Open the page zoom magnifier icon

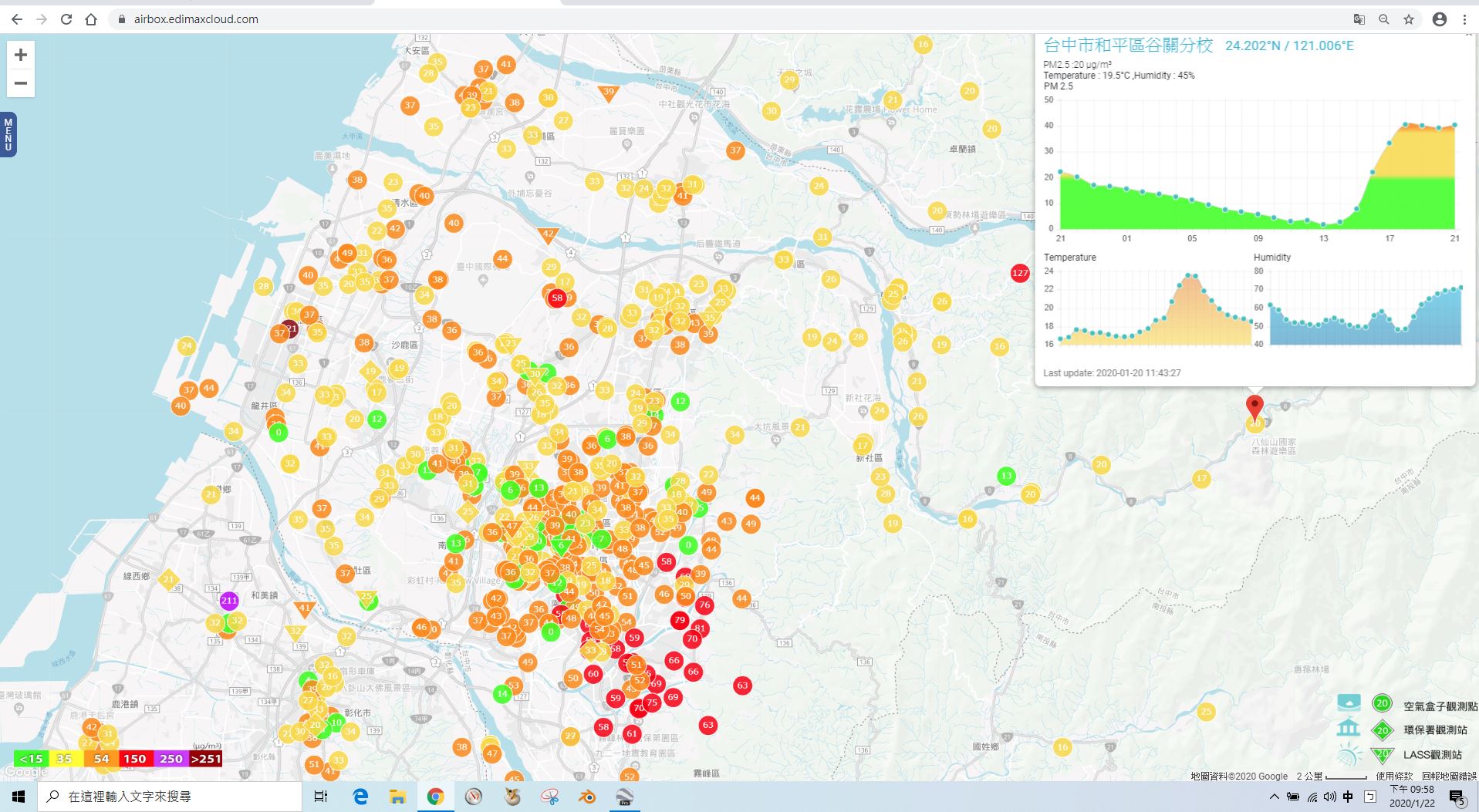click(x=1384, y=19)
